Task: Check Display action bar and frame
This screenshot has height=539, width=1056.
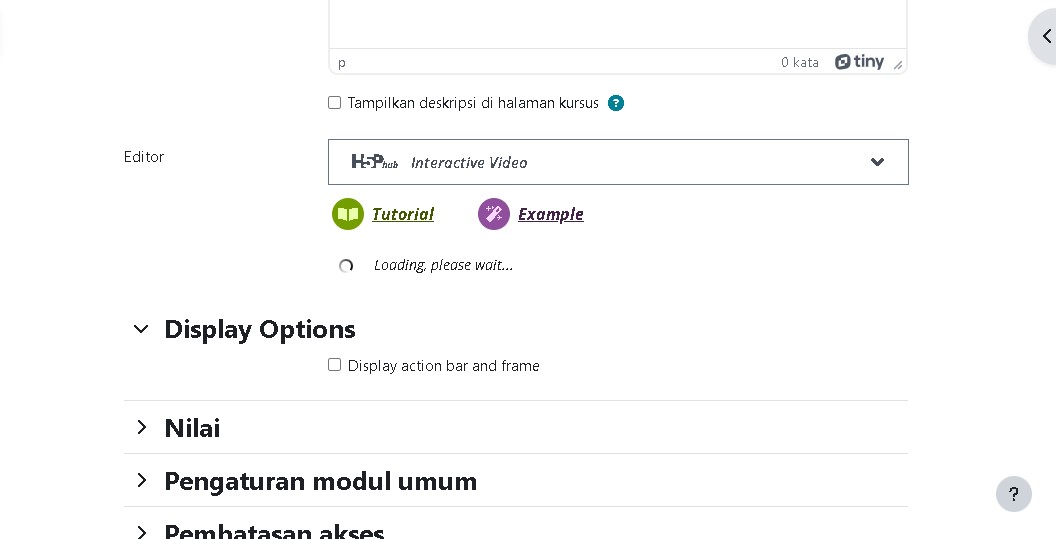Action: (x=334, y=364)
